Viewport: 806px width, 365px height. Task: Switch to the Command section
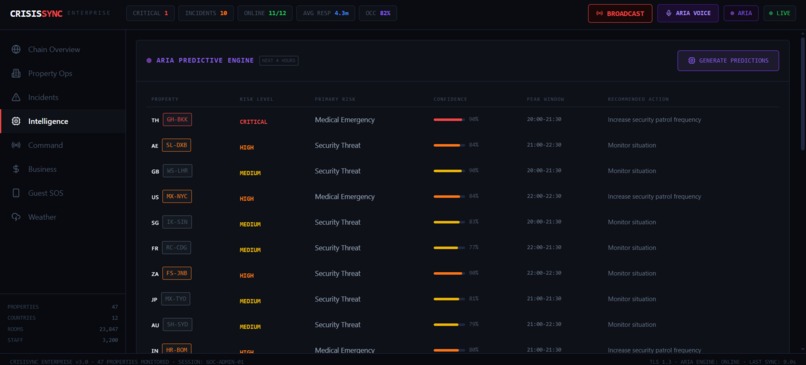pyautogui.click(x=63, y=145)
